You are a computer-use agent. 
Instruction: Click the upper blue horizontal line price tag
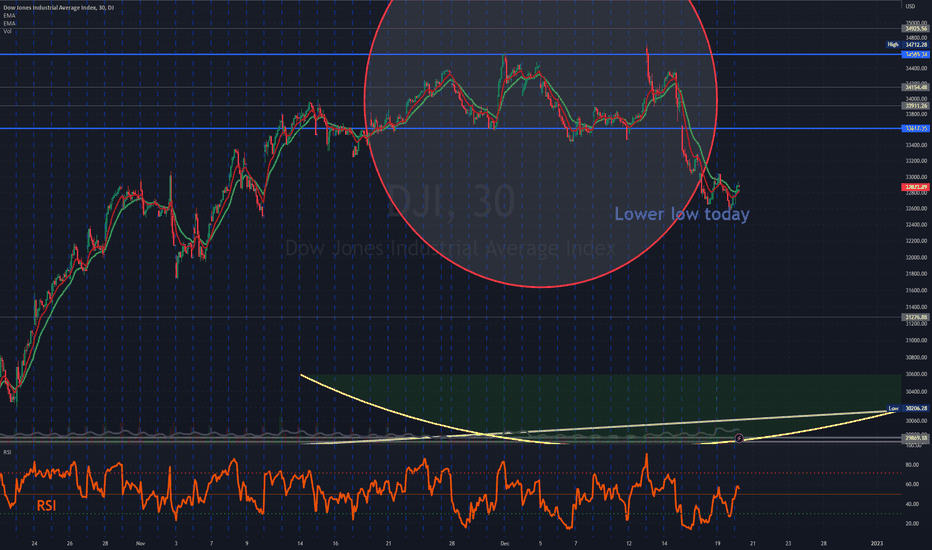point(915,54)
